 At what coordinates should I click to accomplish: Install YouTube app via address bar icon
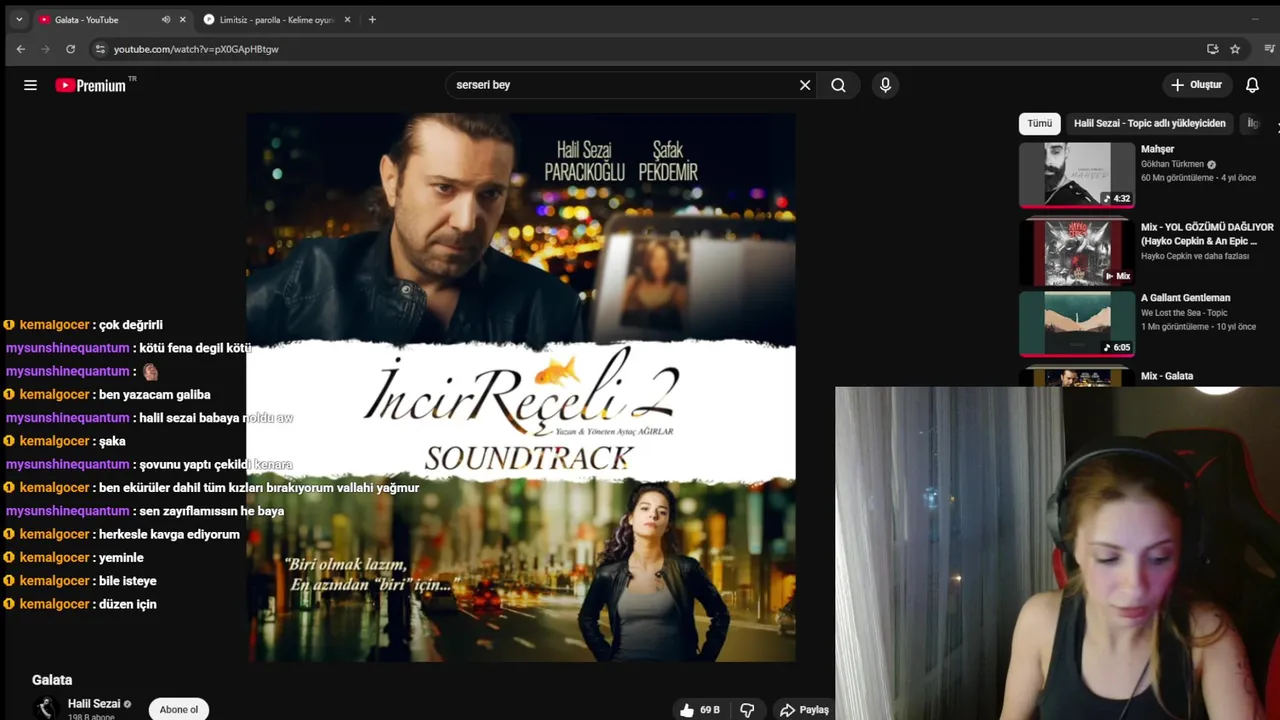1212,49
